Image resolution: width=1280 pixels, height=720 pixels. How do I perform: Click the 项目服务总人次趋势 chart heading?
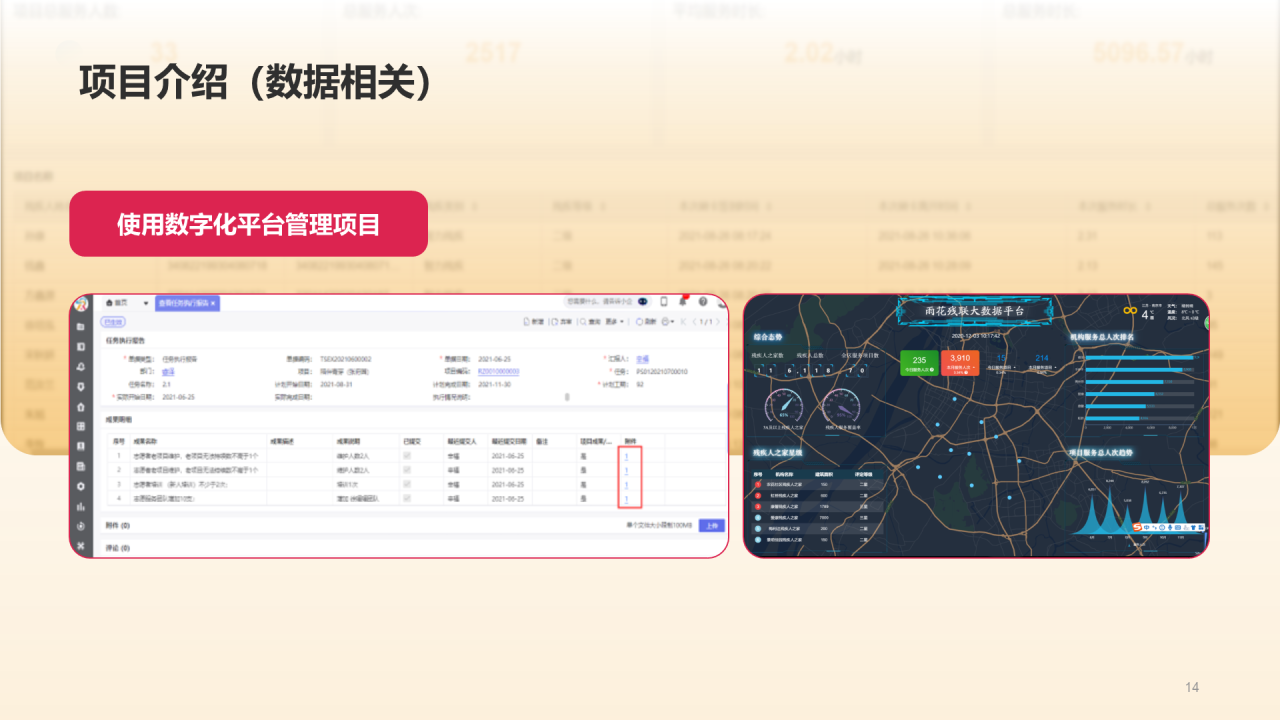click(1101, 452)
